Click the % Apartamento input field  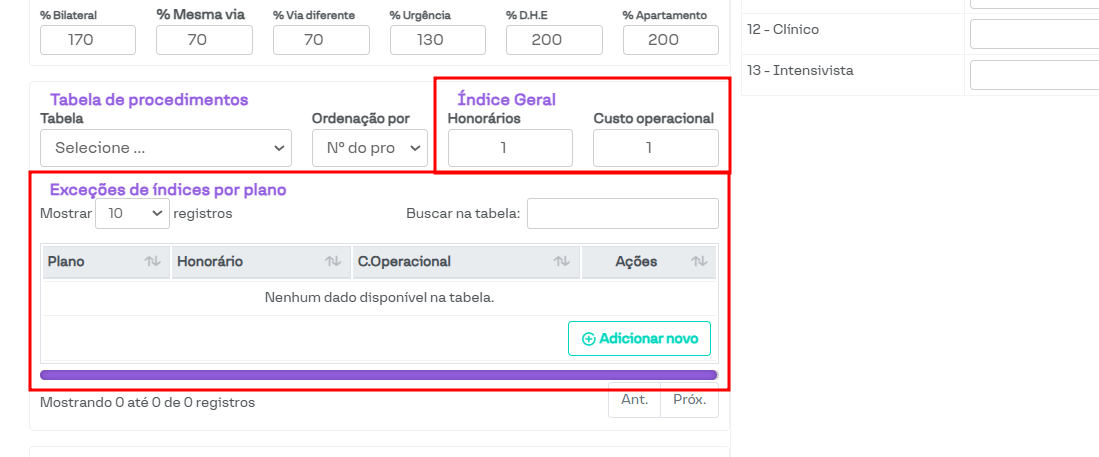pyautogui.click(x=670, y=40)
